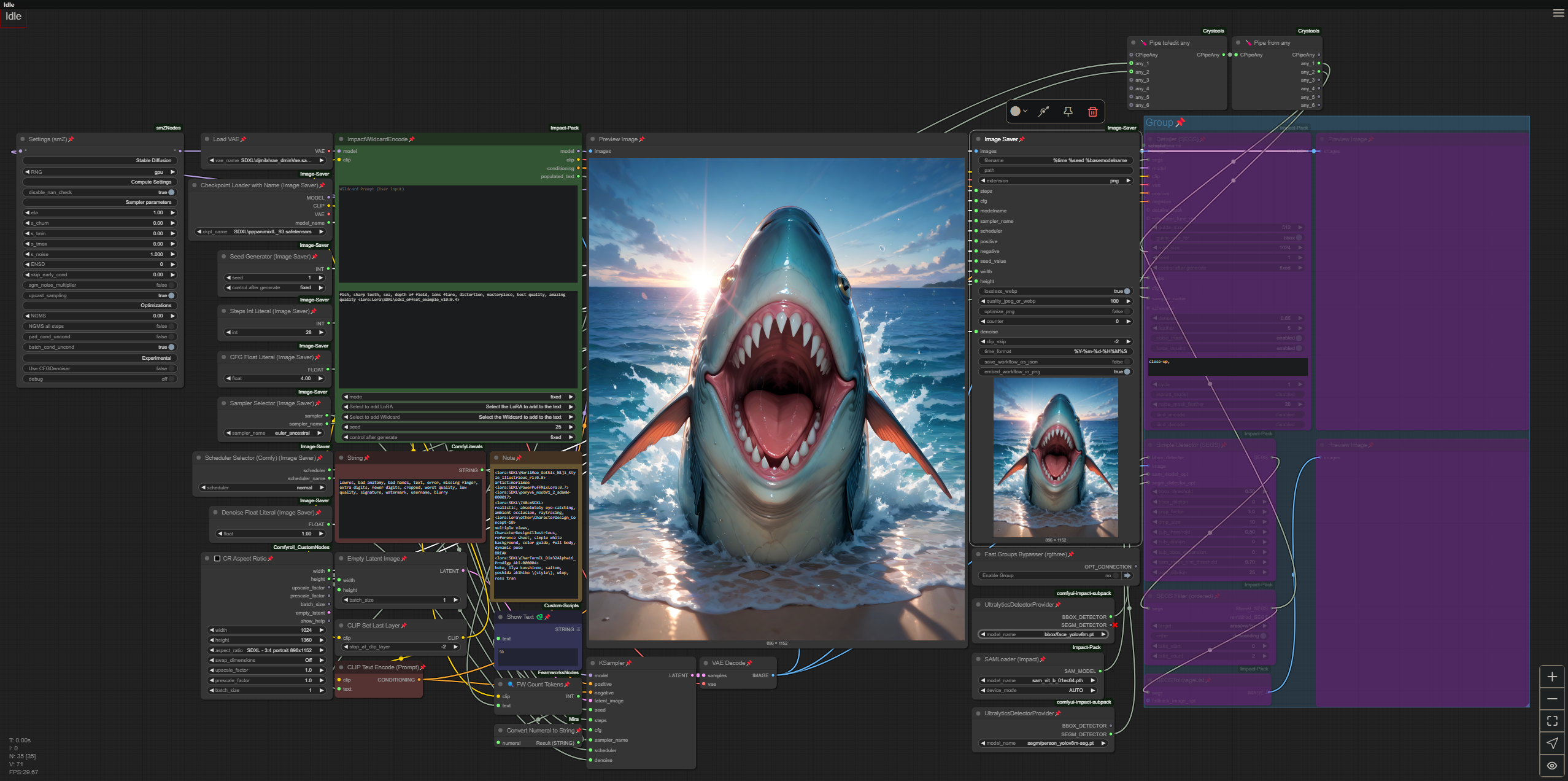Zoom in on the canvas

[1552, 677]
